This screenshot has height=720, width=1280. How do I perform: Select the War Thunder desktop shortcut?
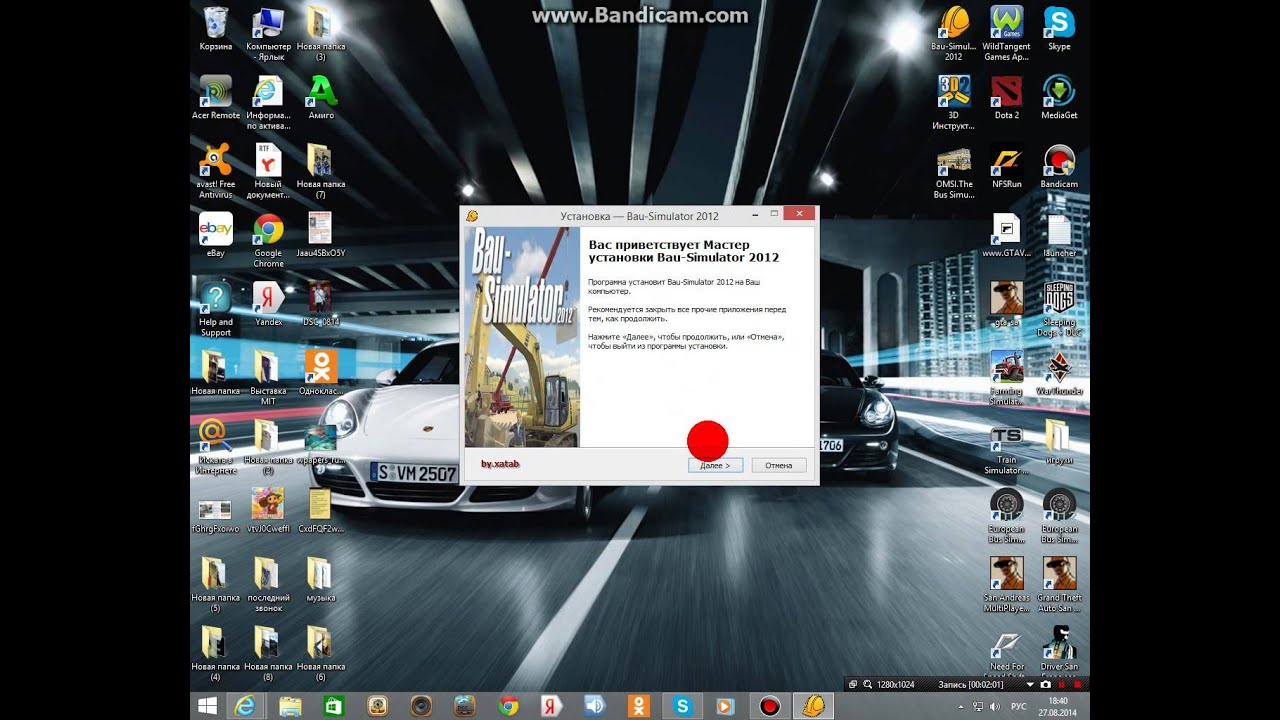[1059, 373]
